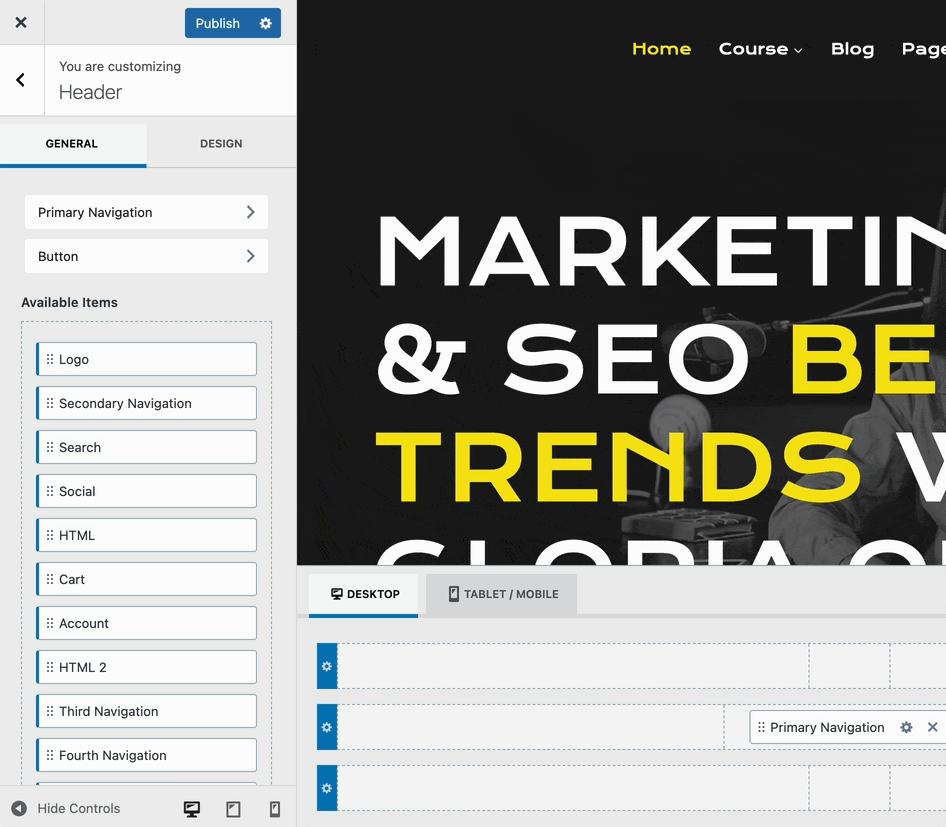Close the customizer with the X icon
The width and height of the screenshot is (946, 827).
[x=21, y=22]
